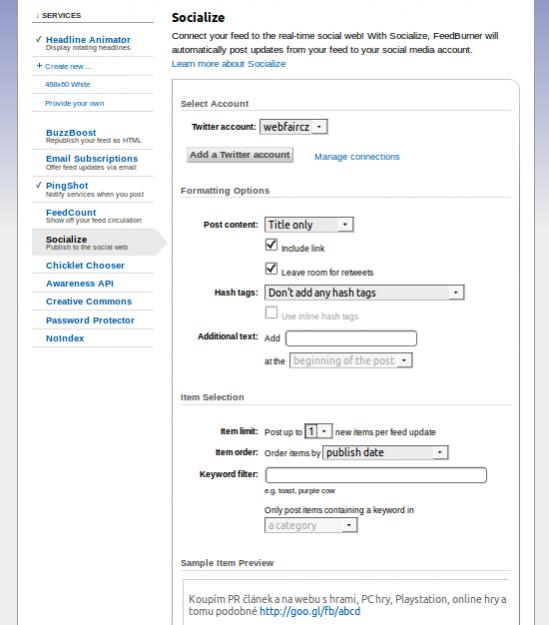Open the Headline Animator service
The image size is (549, 625).
88,40
